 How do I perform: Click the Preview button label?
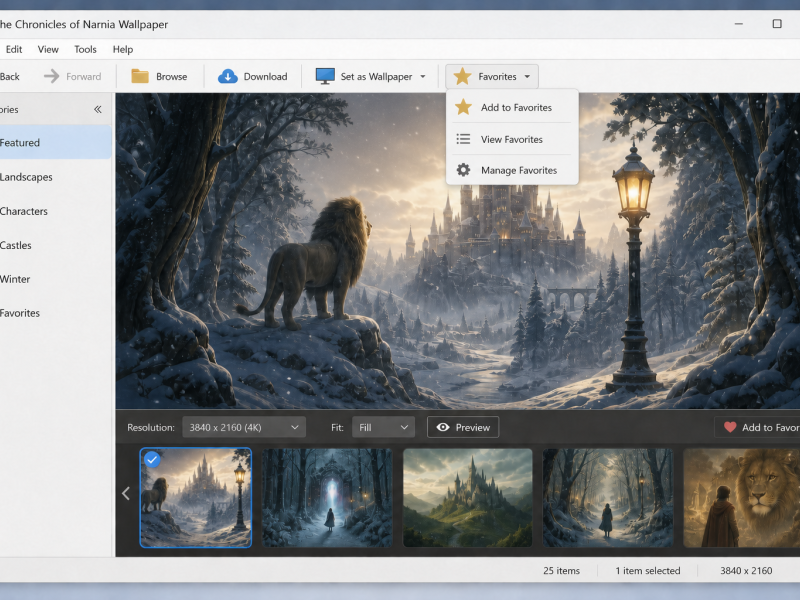click(472, 428)
